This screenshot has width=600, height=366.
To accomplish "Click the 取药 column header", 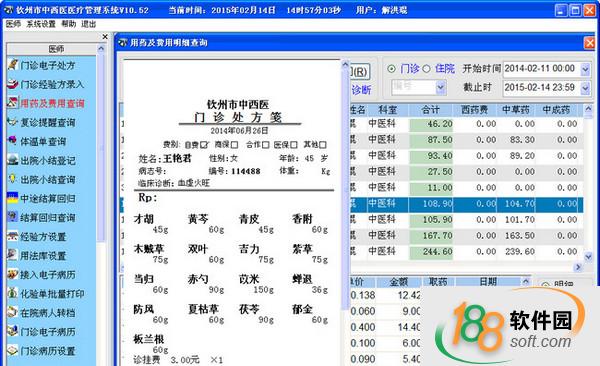I will (x=438, y=282).
